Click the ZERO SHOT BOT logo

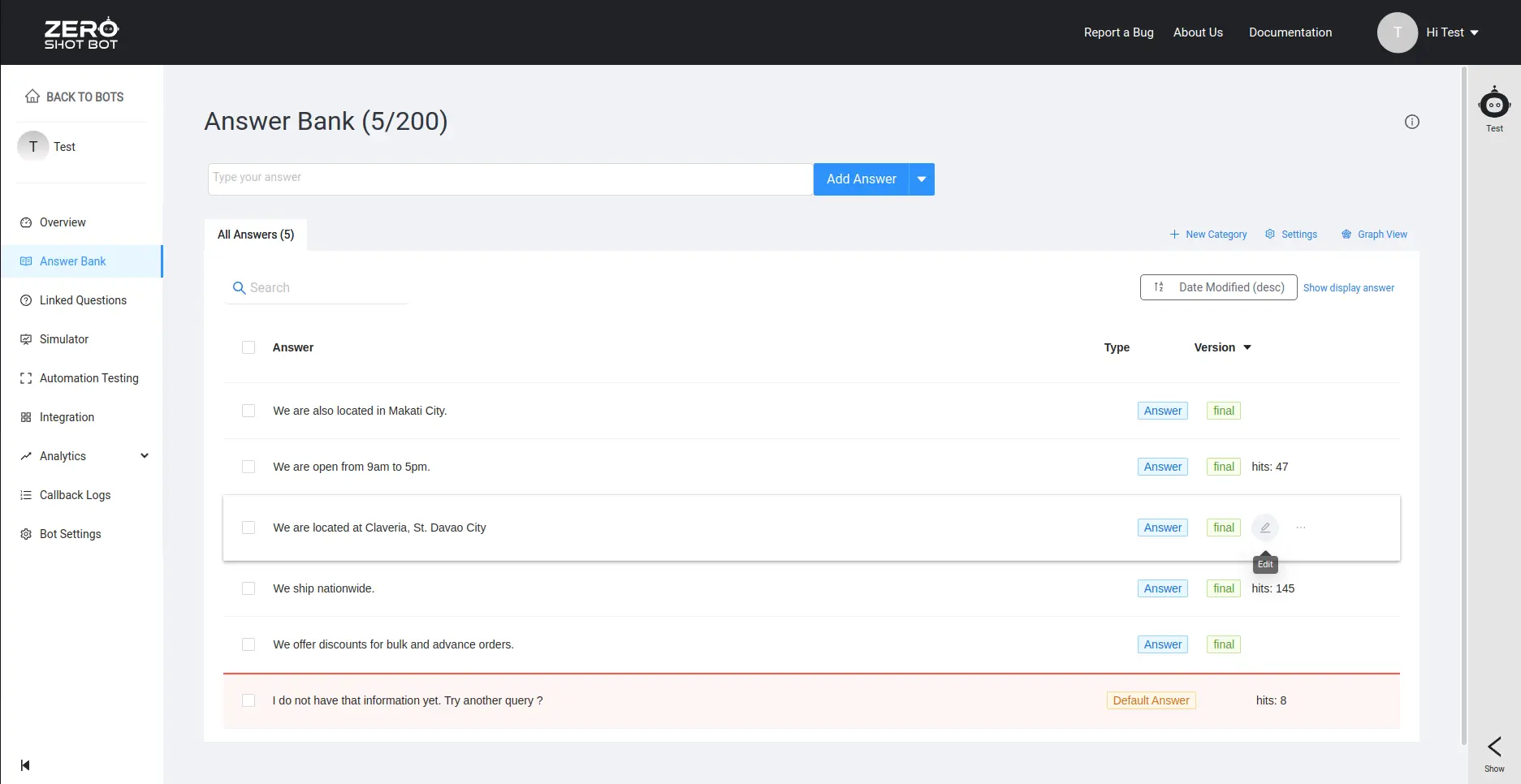point(81,33)
